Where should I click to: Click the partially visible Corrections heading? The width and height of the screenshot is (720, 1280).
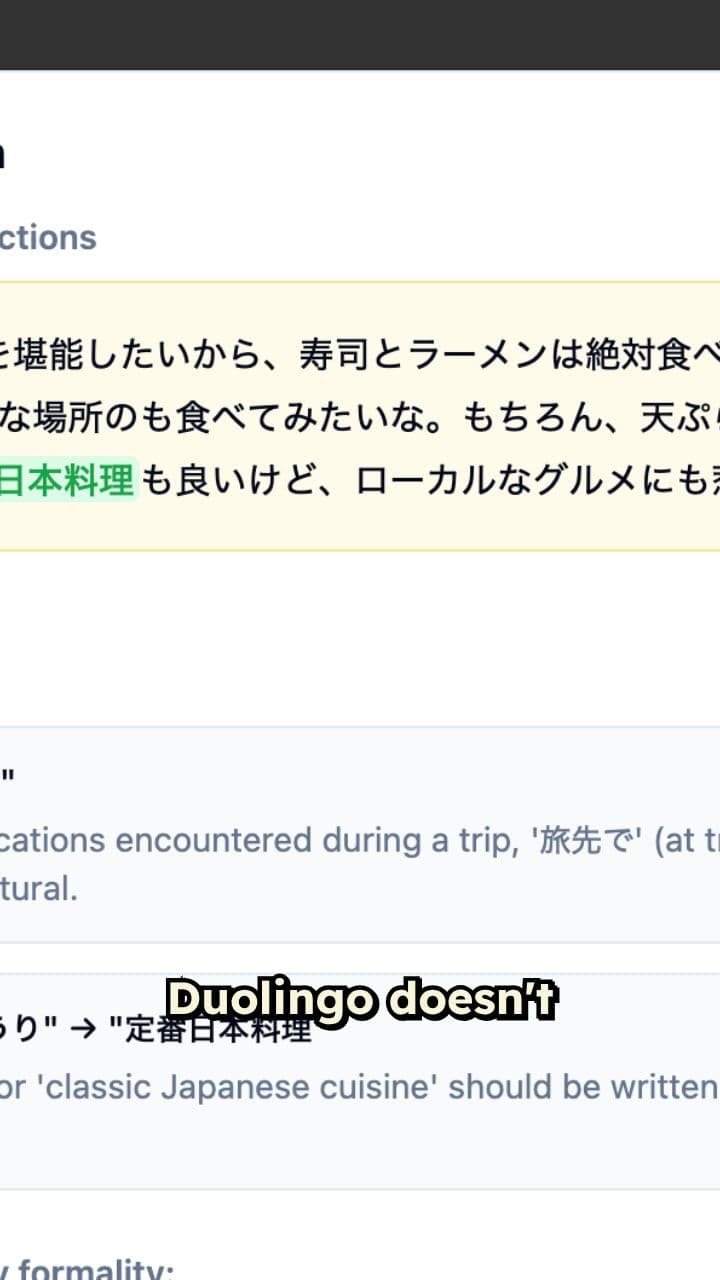pos(48,238)
